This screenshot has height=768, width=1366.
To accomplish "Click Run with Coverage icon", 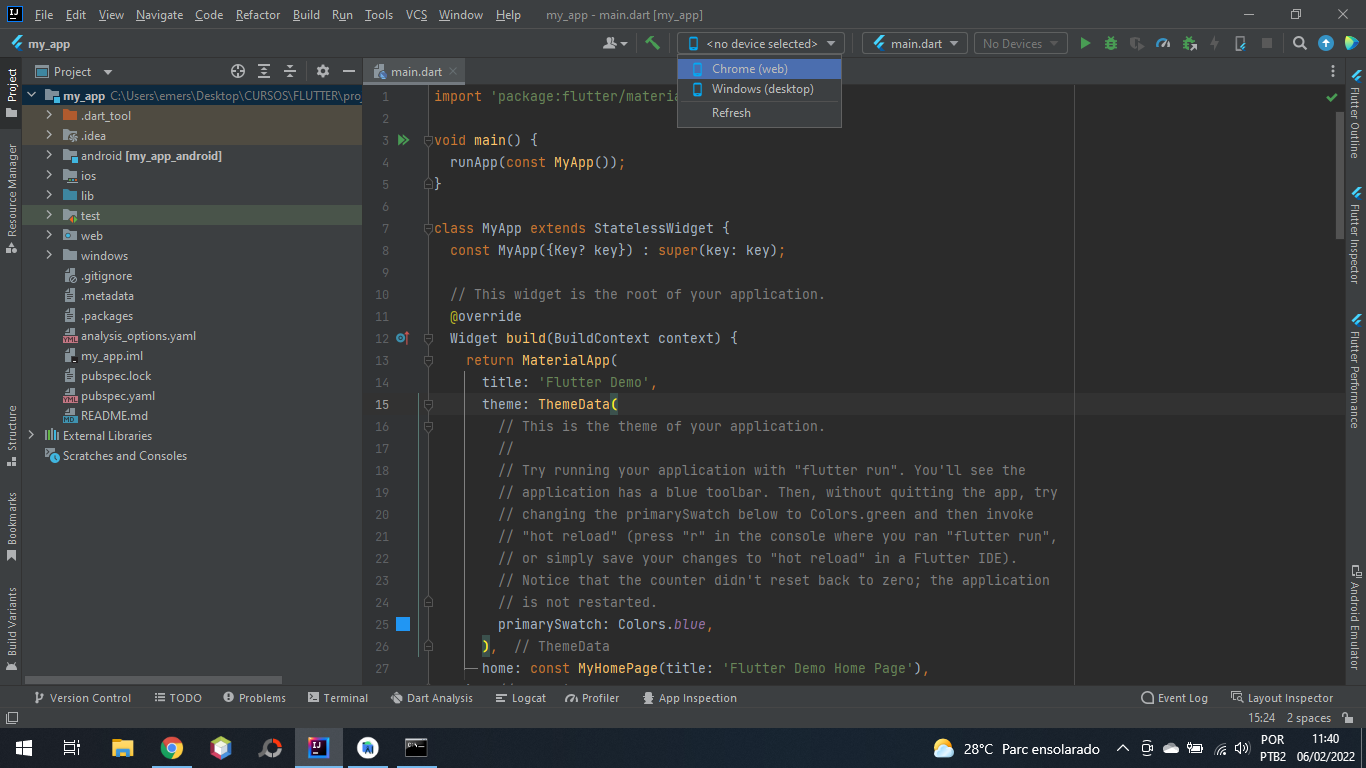I will (x=1137, y=43).
